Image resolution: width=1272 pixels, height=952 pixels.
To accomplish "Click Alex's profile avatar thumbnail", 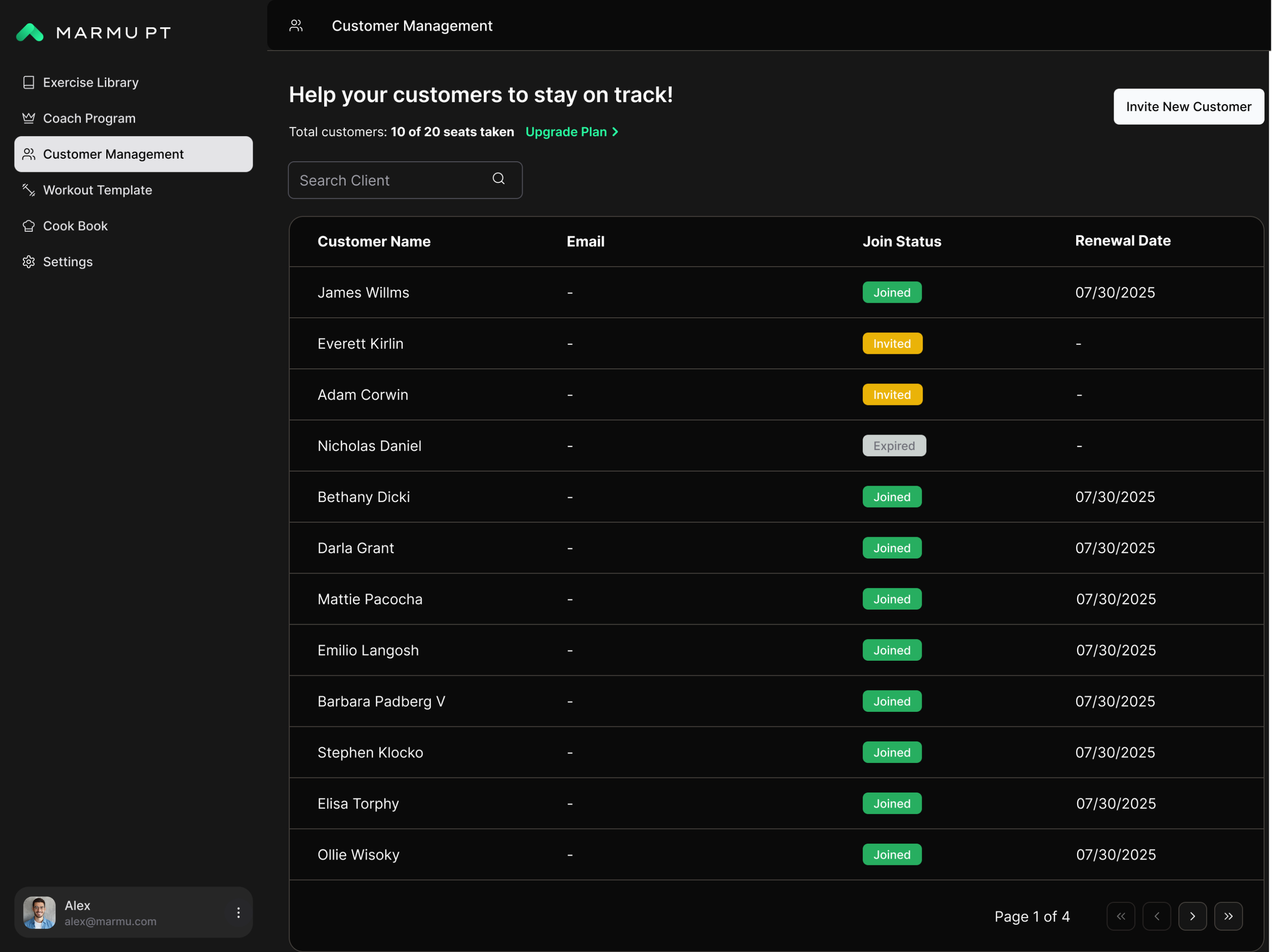I will tap(39, 912).
